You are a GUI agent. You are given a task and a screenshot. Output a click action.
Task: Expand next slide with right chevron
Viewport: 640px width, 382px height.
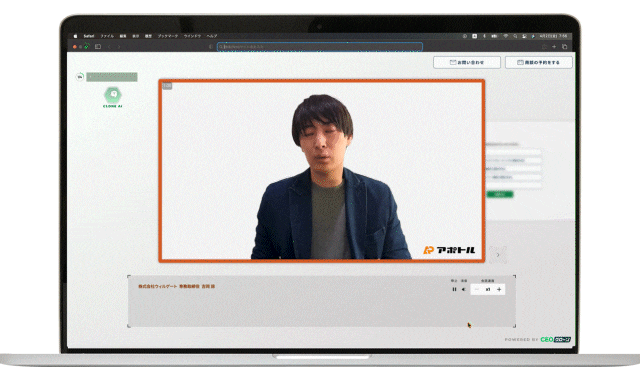[x=498, y=255]
